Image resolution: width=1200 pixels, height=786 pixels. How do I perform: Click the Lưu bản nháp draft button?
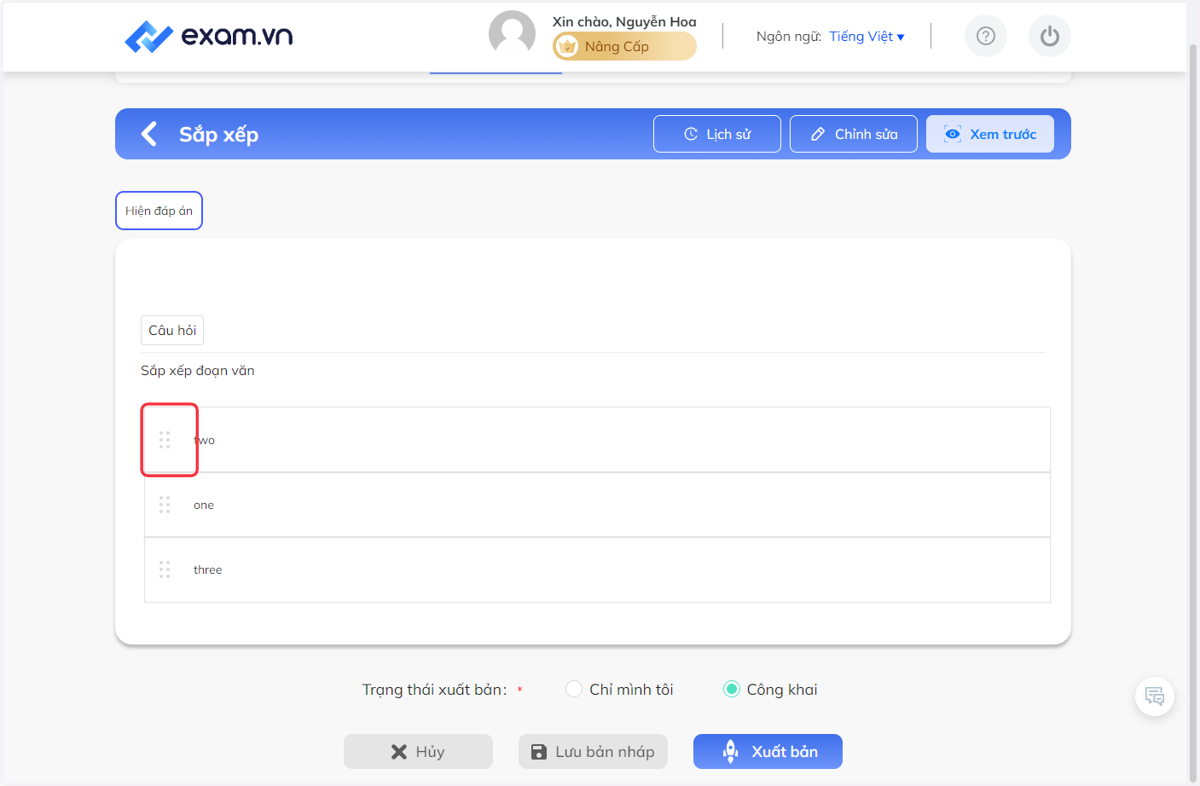click(x=593, y=752)
